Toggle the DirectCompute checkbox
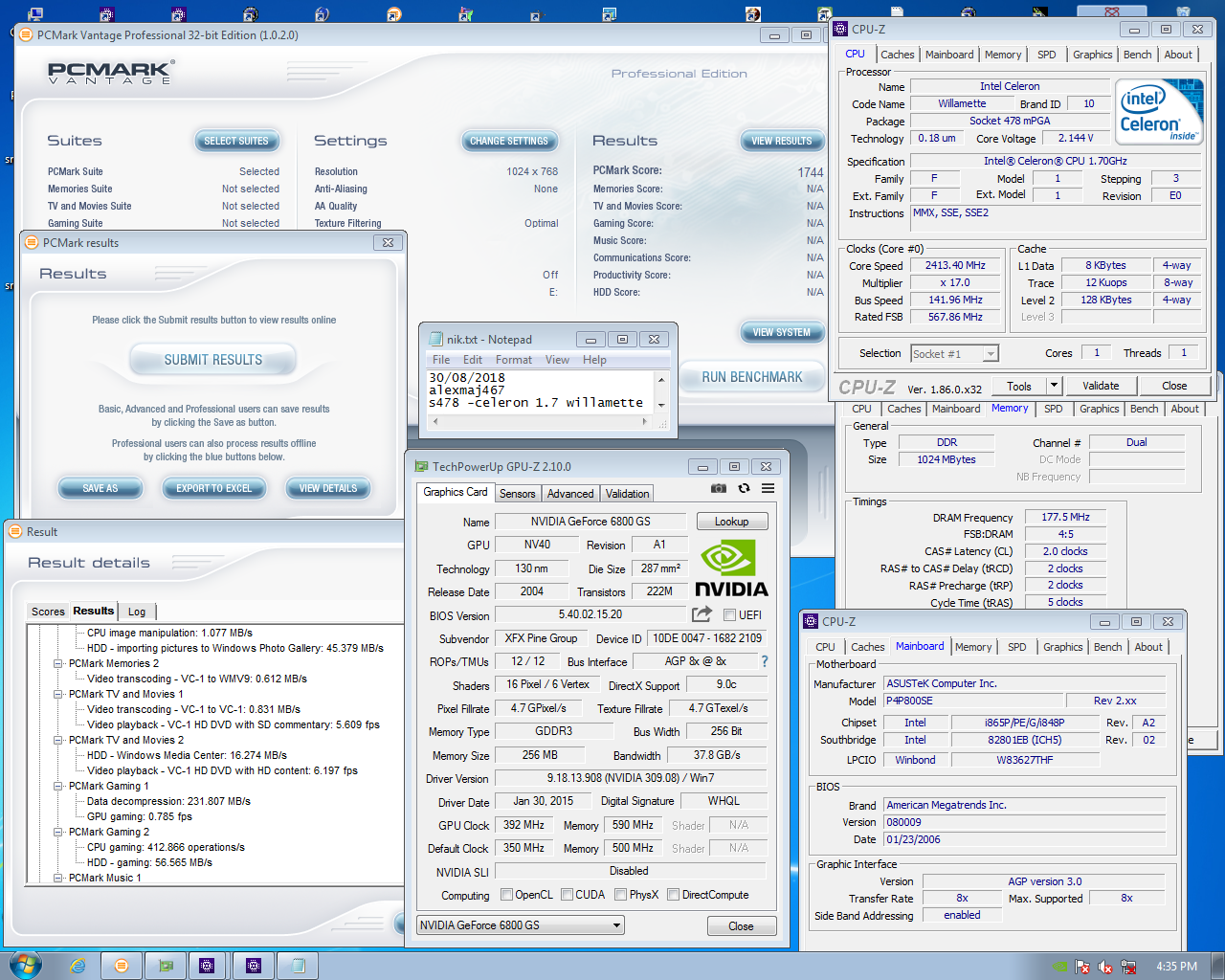 [x=674, y=895]
